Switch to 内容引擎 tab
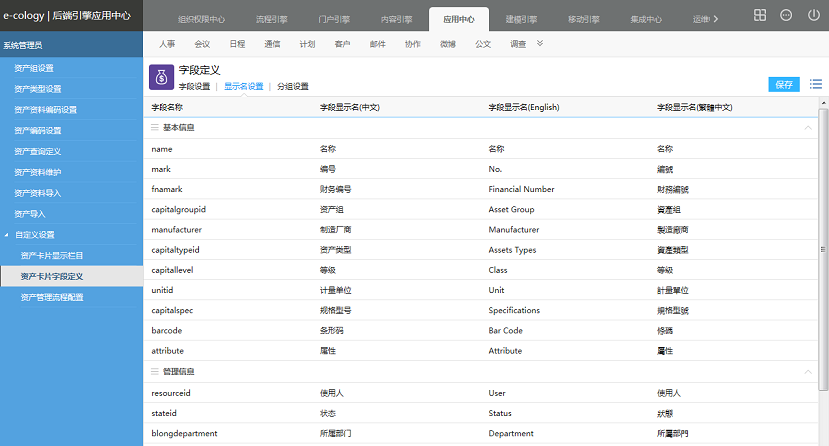The height and width of the screenshot is (446, 829). point(397,20)
